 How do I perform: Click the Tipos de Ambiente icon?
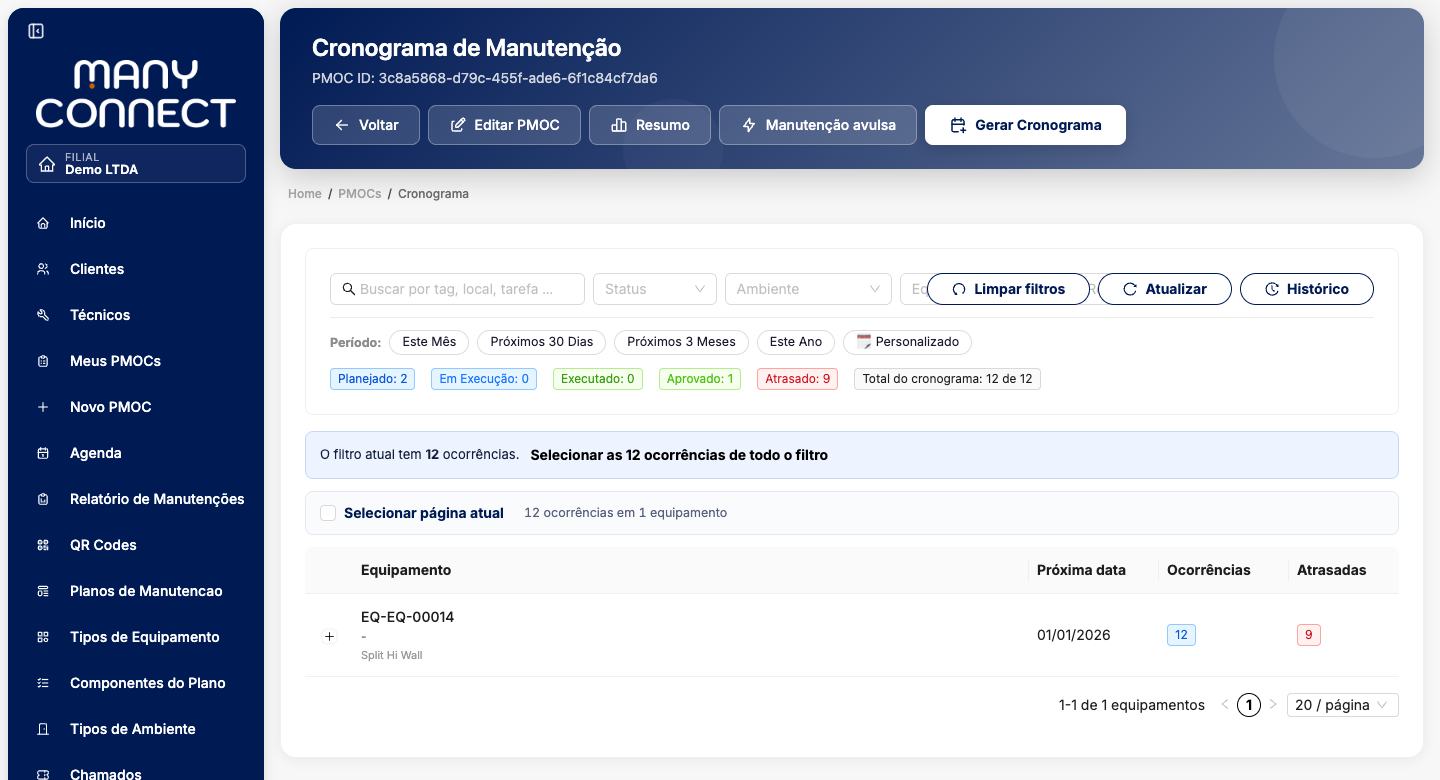(x=43, y=729)
